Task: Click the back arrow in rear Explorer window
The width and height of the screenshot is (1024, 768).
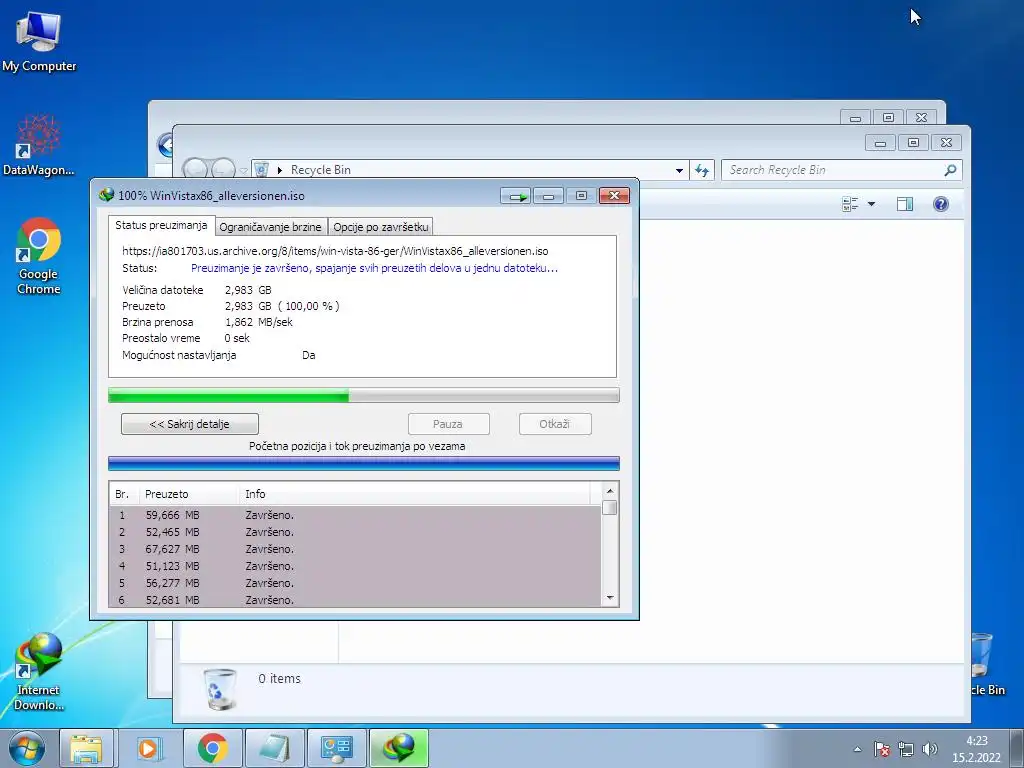Action: [x=166, y=144]
